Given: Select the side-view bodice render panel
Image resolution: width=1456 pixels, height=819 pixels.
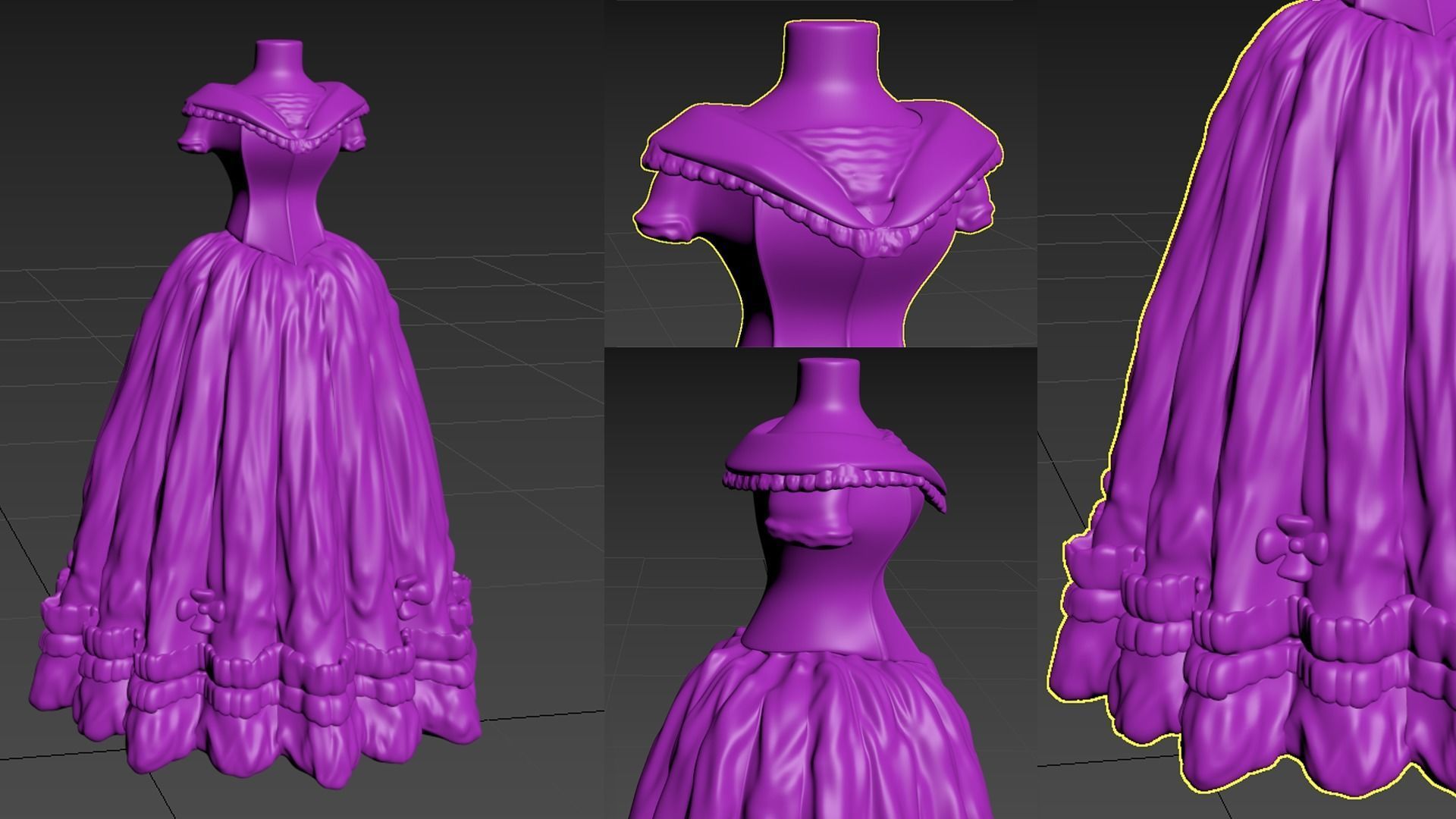Looking at the screenshot, I should (x=821, y=583).
